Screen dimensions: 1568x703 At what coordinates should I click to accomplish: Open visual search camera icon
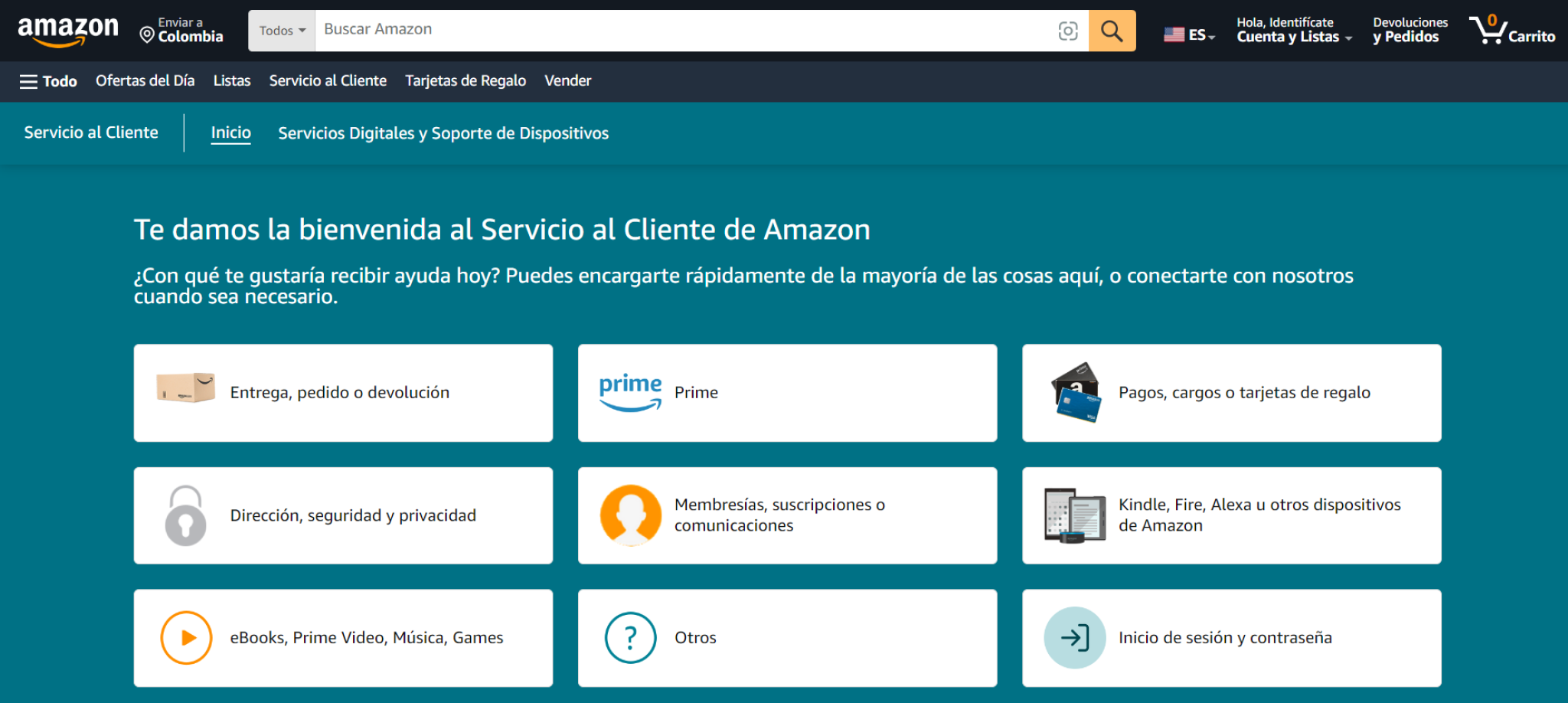(1068, 31)
